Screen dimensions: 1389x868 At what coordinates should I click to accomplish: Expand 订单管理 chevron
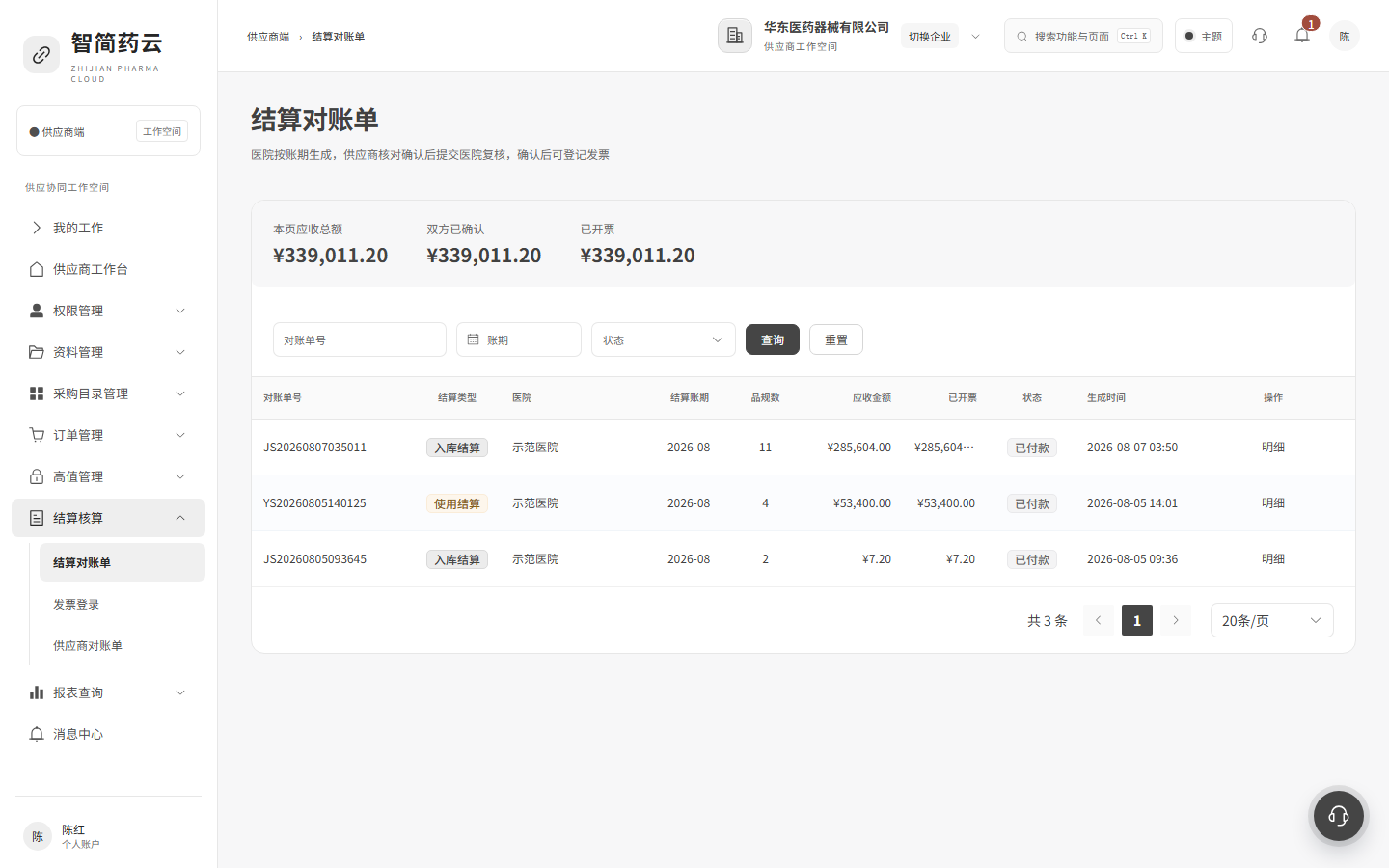click(x=180, y=435)
